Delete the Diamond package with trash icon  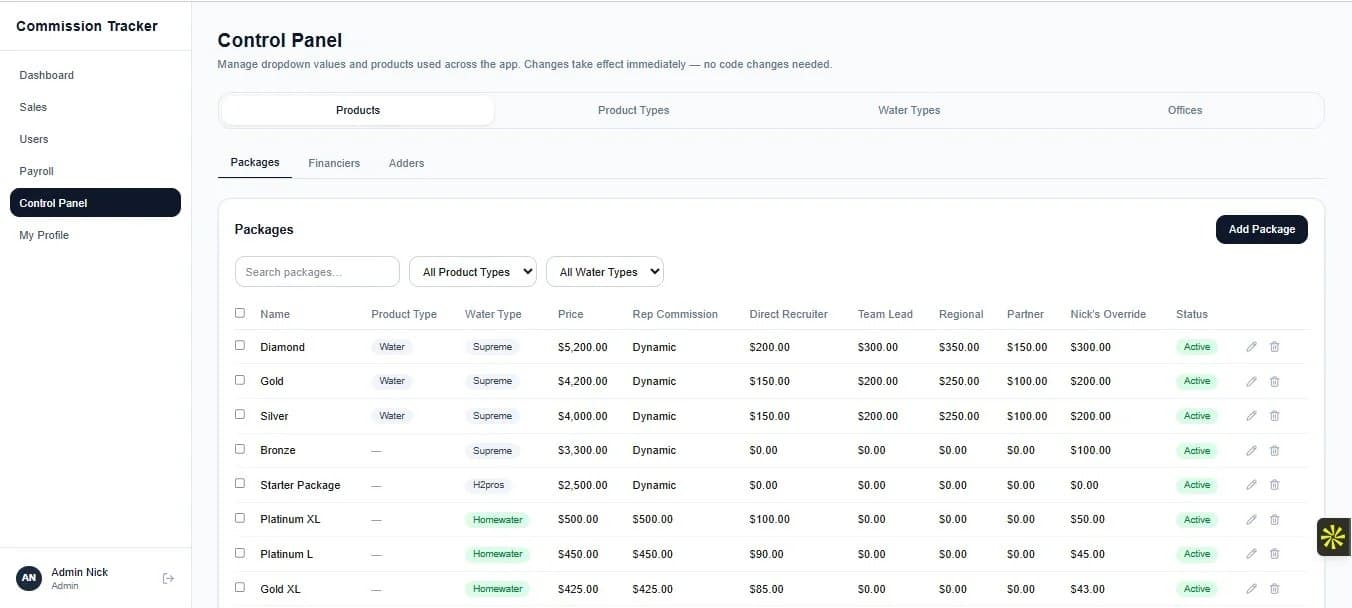coord(1274,347)
